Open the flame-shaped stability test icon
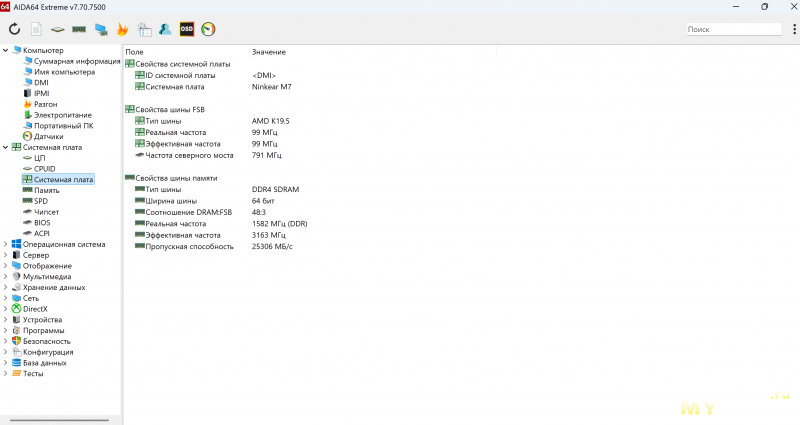The image size is (800, 425). [x=122, y=29]
